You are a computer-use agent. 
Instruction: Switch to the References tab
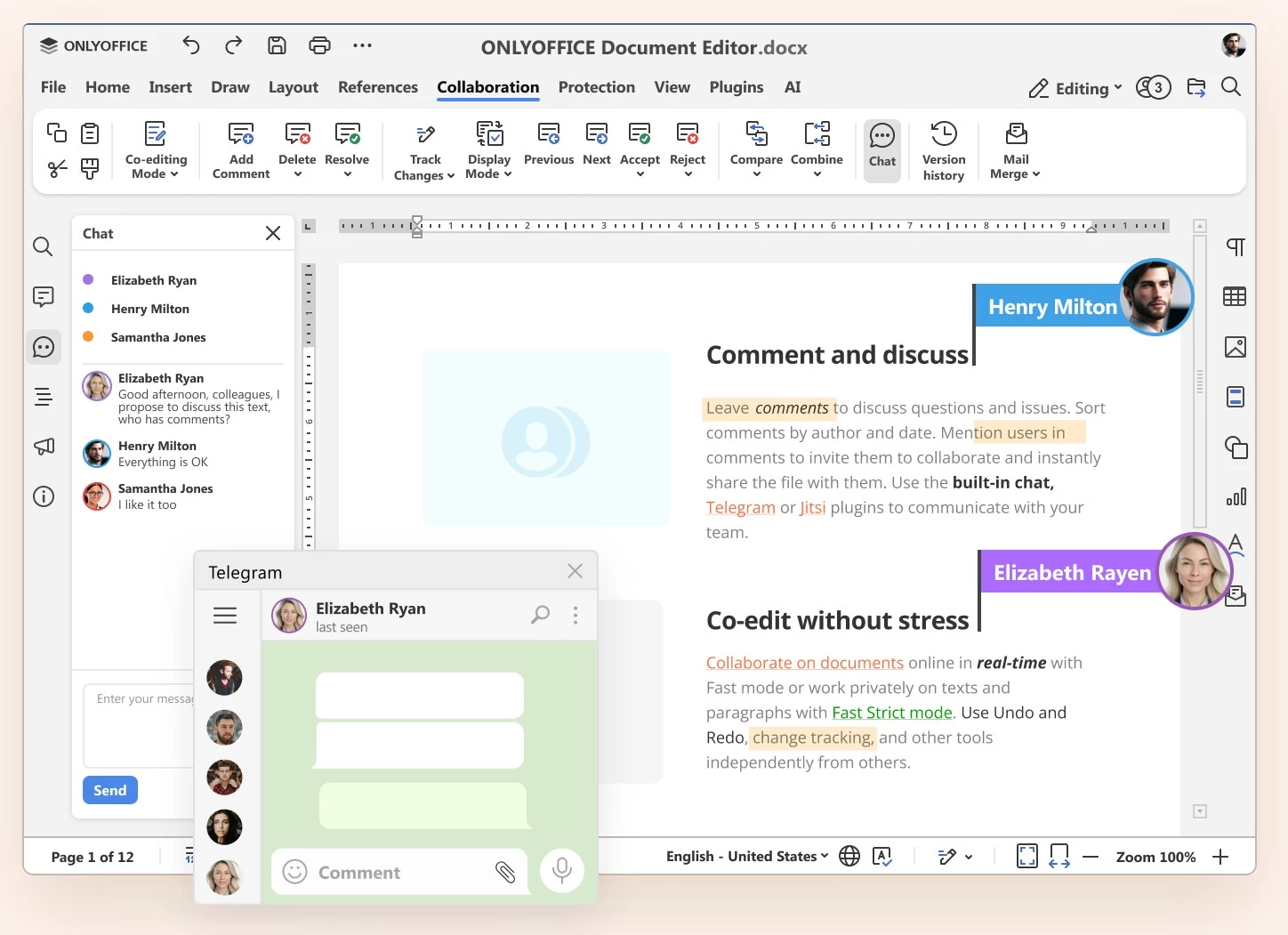click(378, 87)
